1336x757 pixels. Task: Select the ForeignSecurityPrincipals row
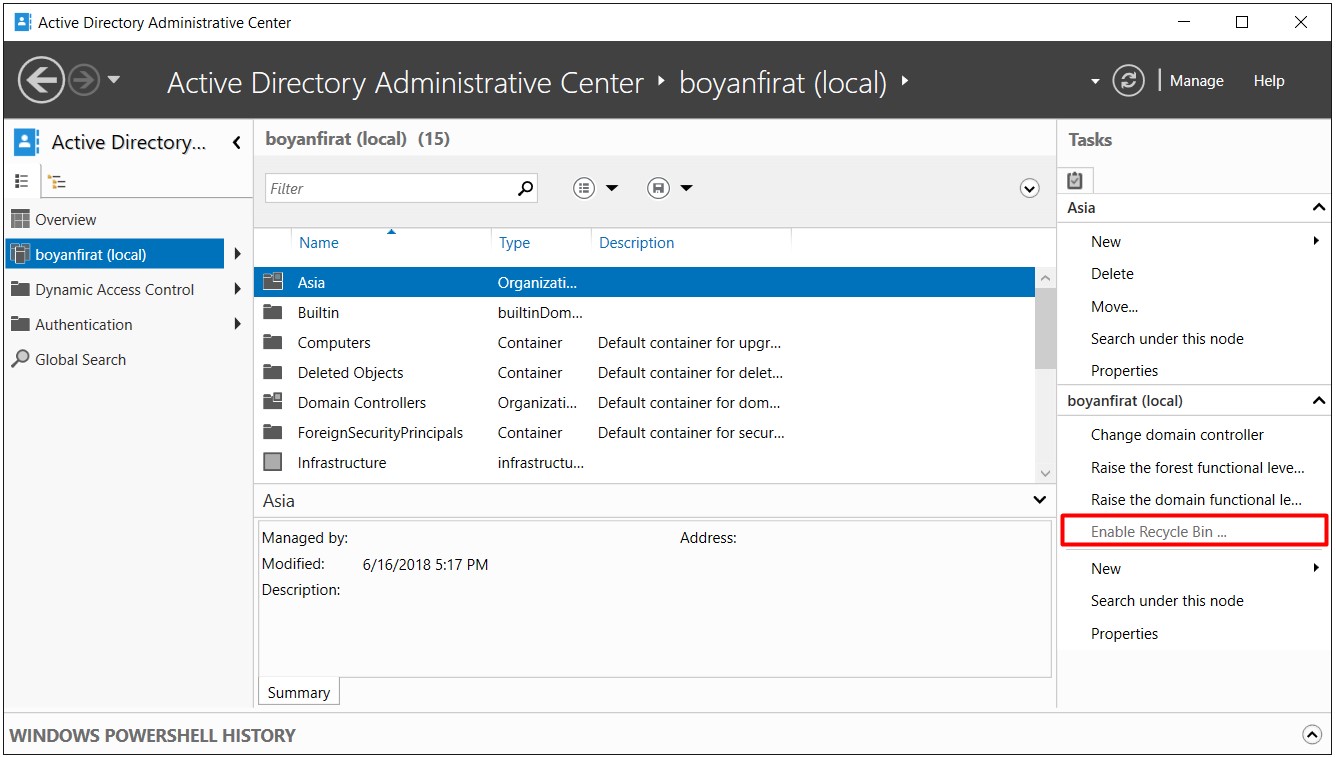(645, 433)
